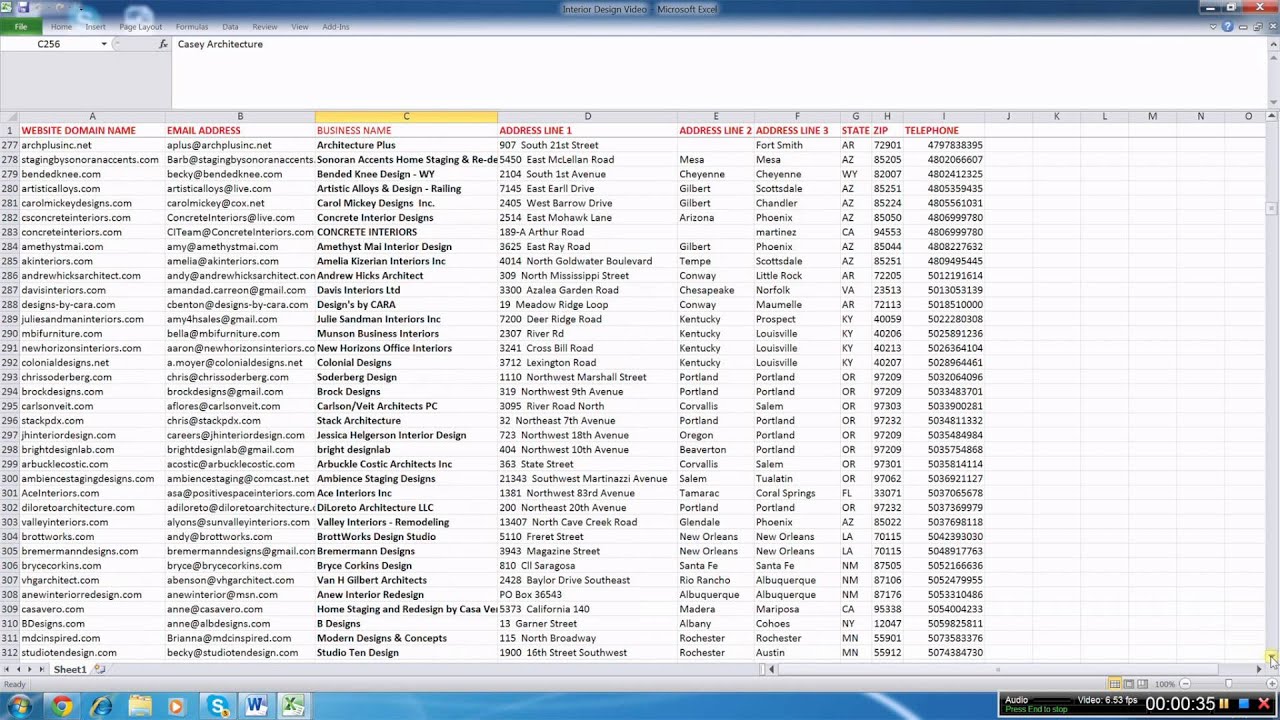Select cell with bendedknee.com domain

click(x=92, y=174)
